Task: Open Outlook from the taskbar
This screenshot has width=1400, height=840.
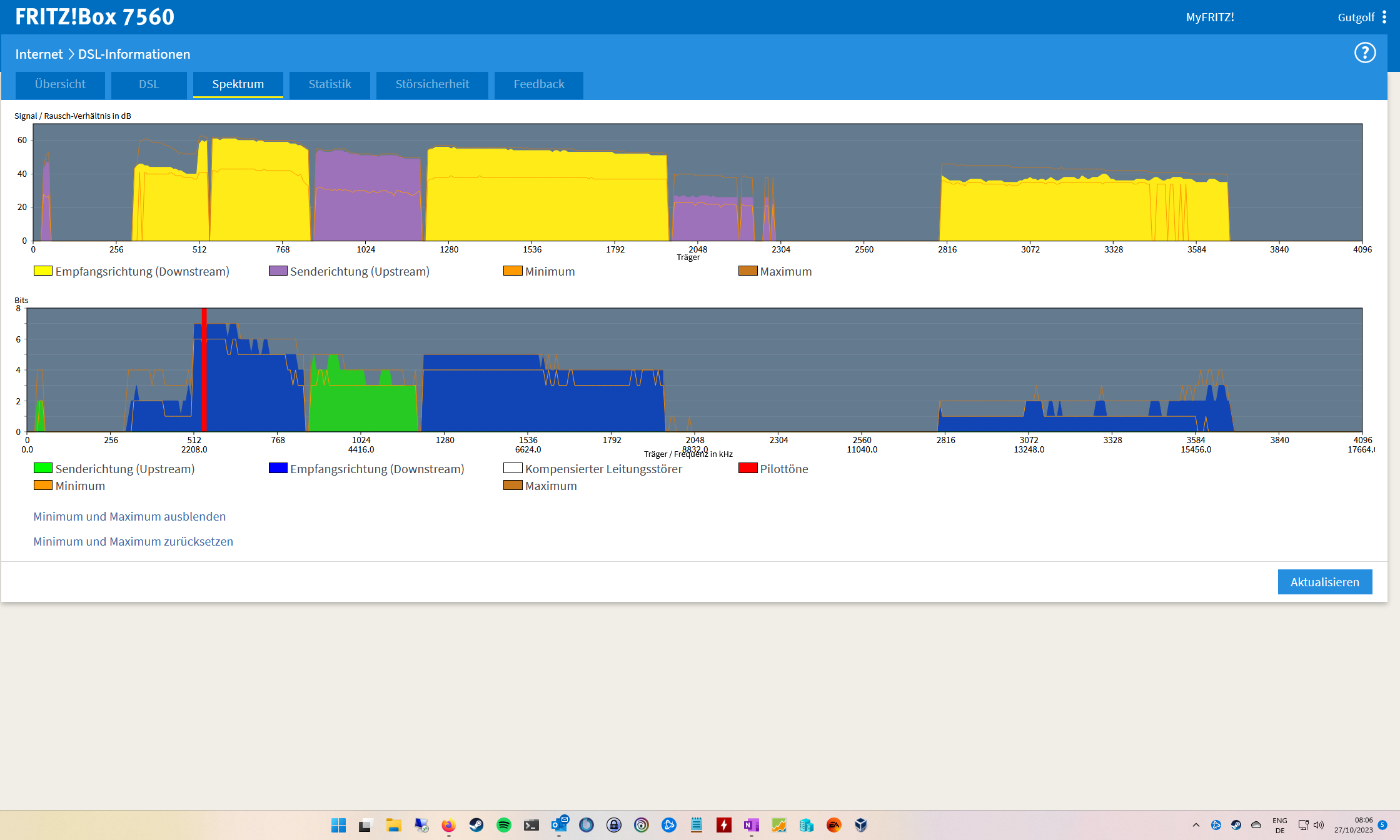Action: point(559,825)
